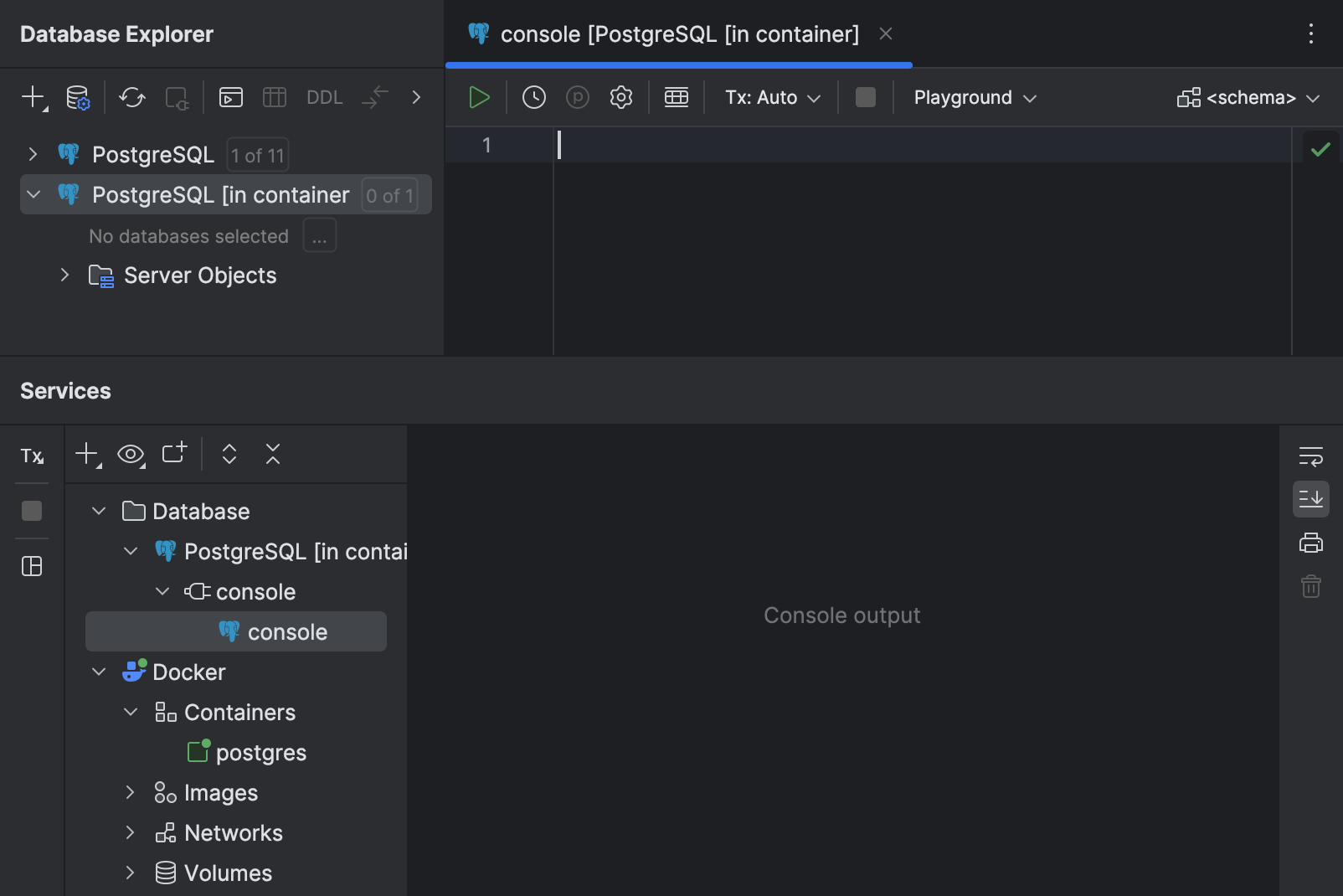Refresh data sources with the sync icon
Image resolution: width=1343 pixels, height=896 pixels.
point(131,97)
